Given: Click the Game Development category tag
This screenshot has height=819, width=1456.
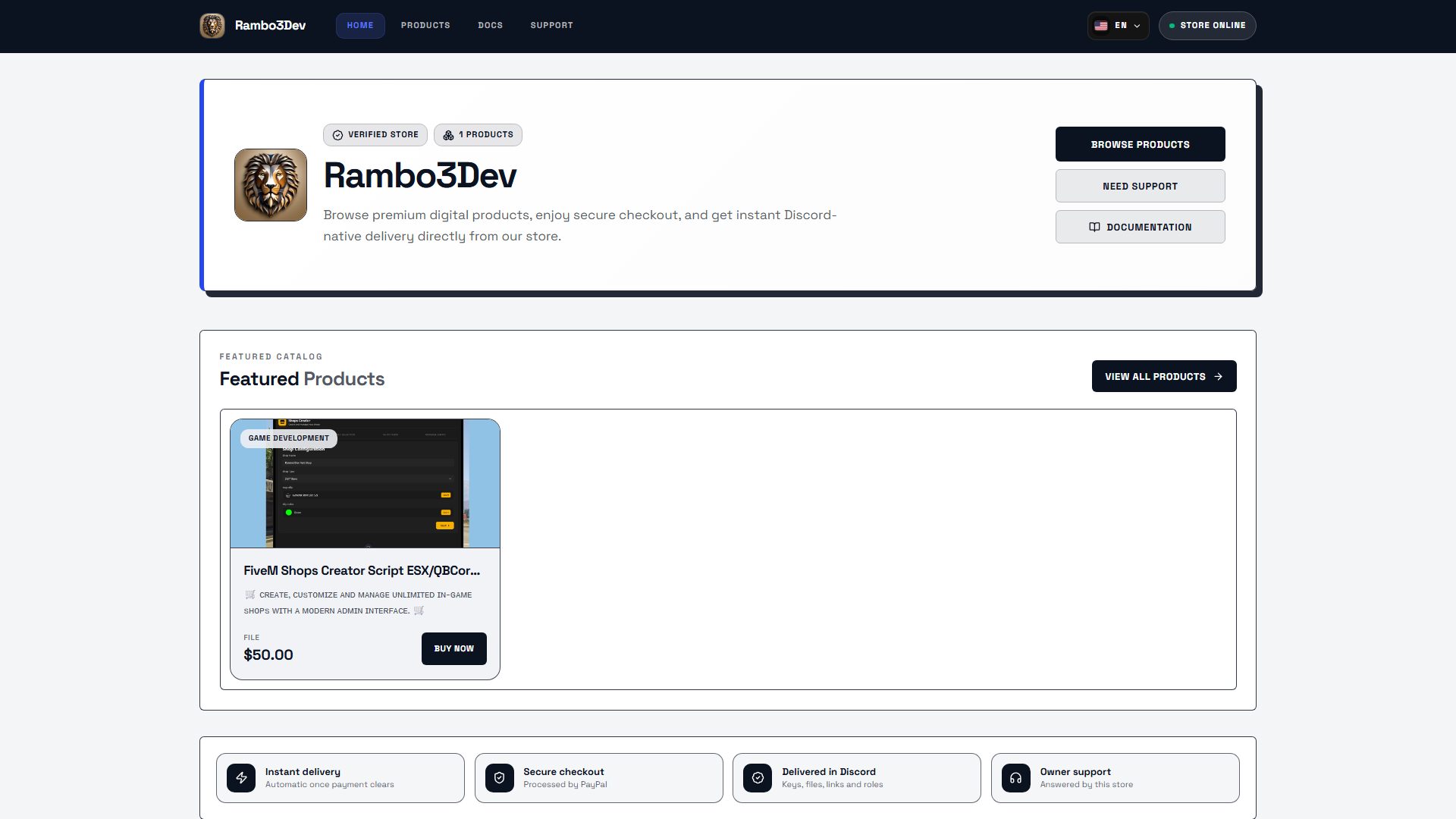Looking at the screenshot, I should (x=289, y=438).
